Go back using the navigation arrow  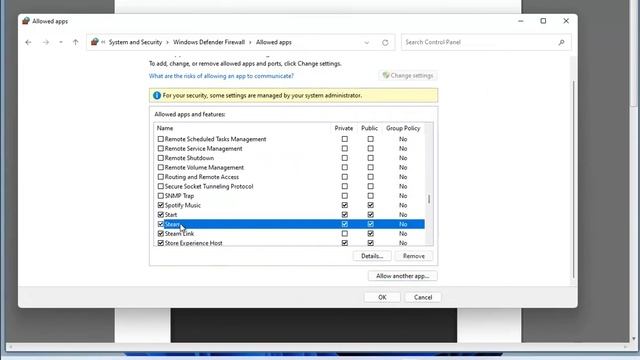pos(28,42)
